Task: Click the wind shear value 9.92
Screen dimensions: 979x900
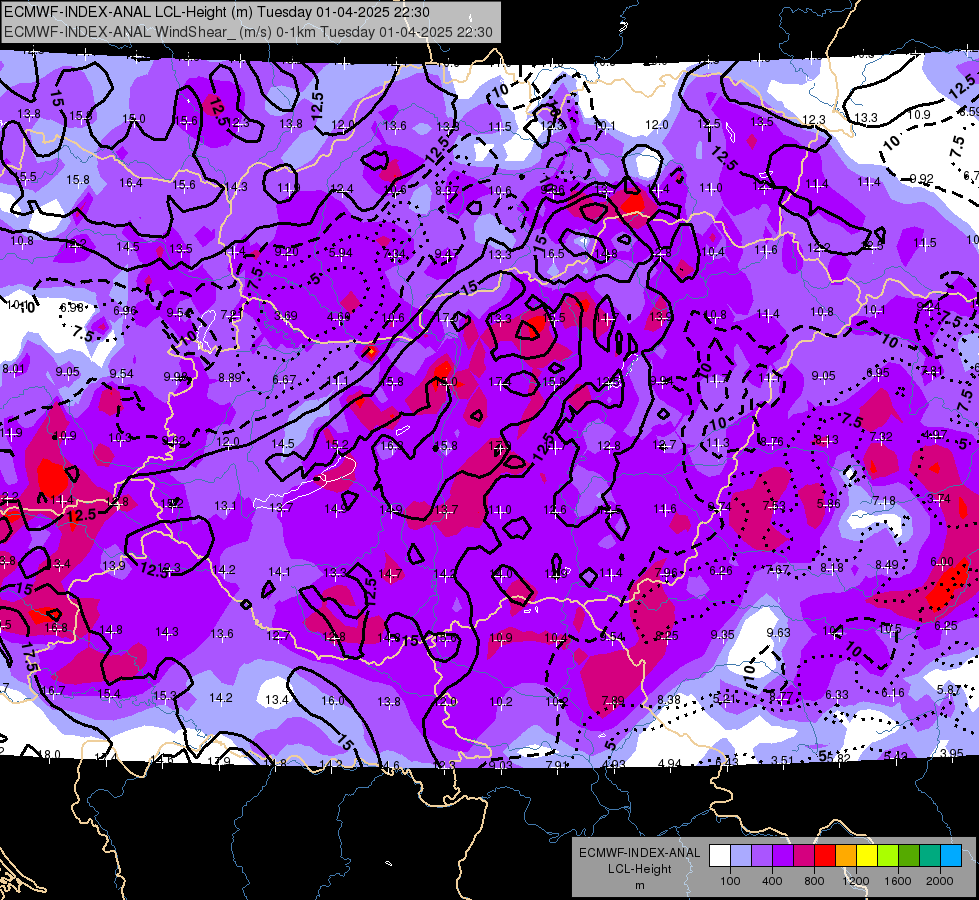Action: [922, 179]
